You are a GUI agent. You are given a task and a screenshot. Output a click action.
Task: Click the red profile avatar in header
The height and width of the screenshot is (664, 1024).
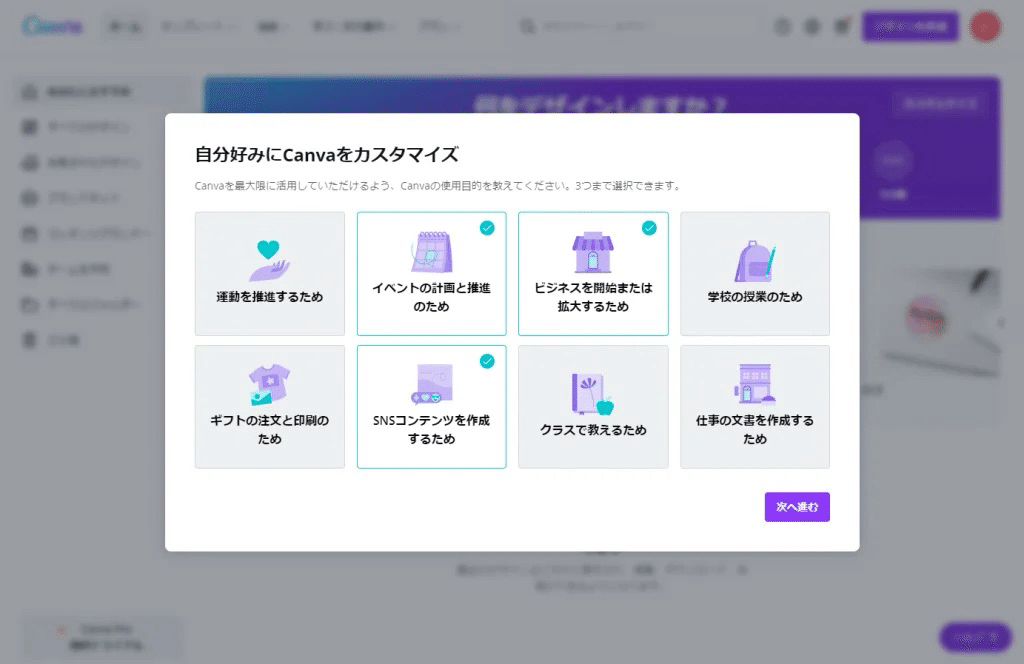985,27
